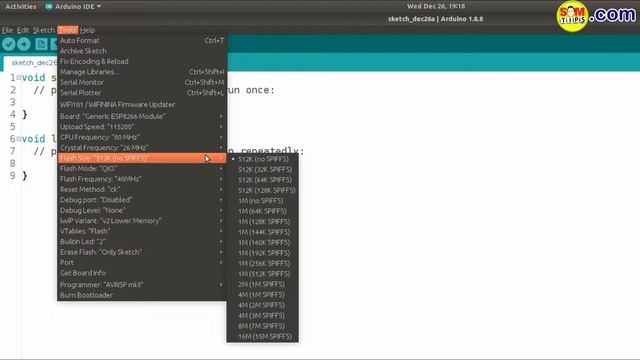Select 16M (15M SPIFFS) flash size

(262, 337)
